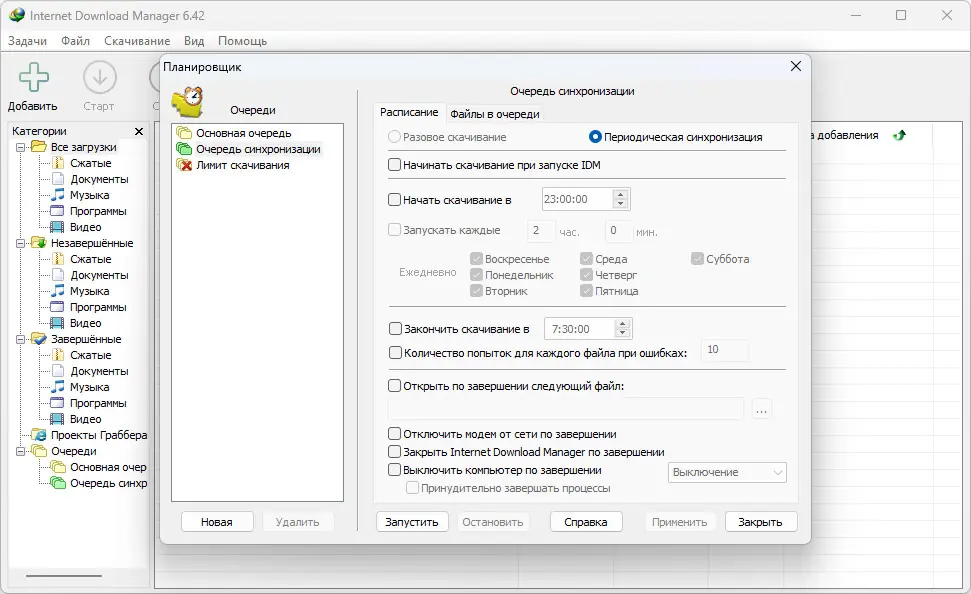Image resolution: width=971 pixels, height=594 pixels.
Task: Click the Запустить button
Action: tap(412, 522)
